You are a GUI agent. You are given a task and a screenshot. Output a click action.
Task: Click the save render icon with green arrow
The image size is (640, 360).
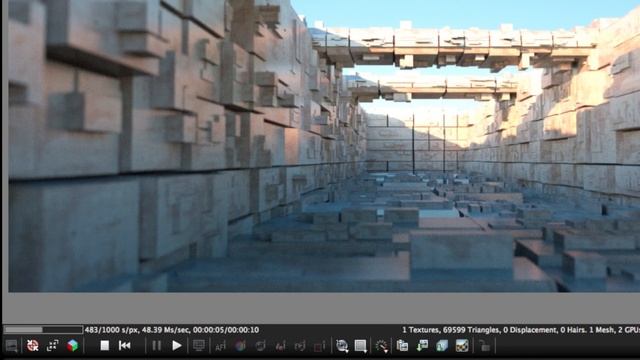coord(422,346)
